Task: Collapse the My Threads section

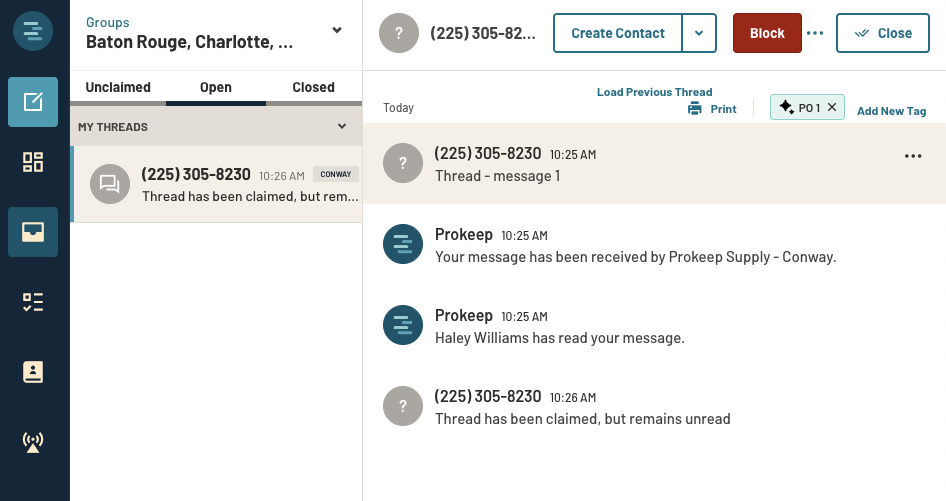Action: coord(342,127)
